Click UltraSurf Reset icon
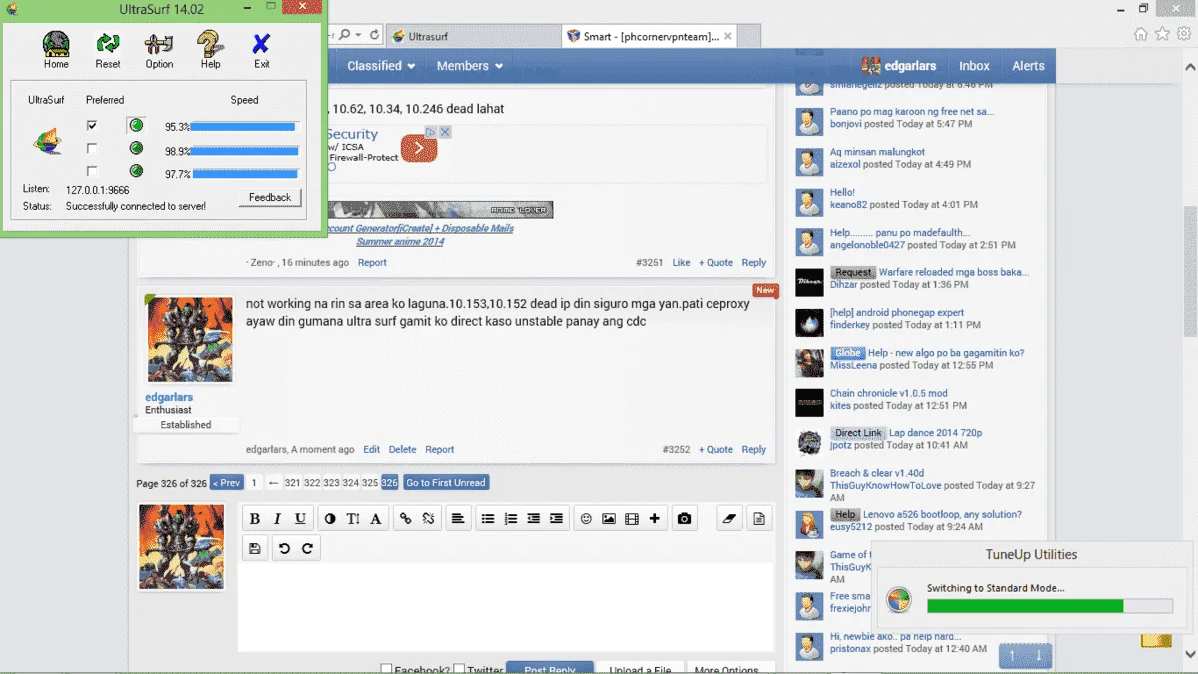 pos(108,50)
